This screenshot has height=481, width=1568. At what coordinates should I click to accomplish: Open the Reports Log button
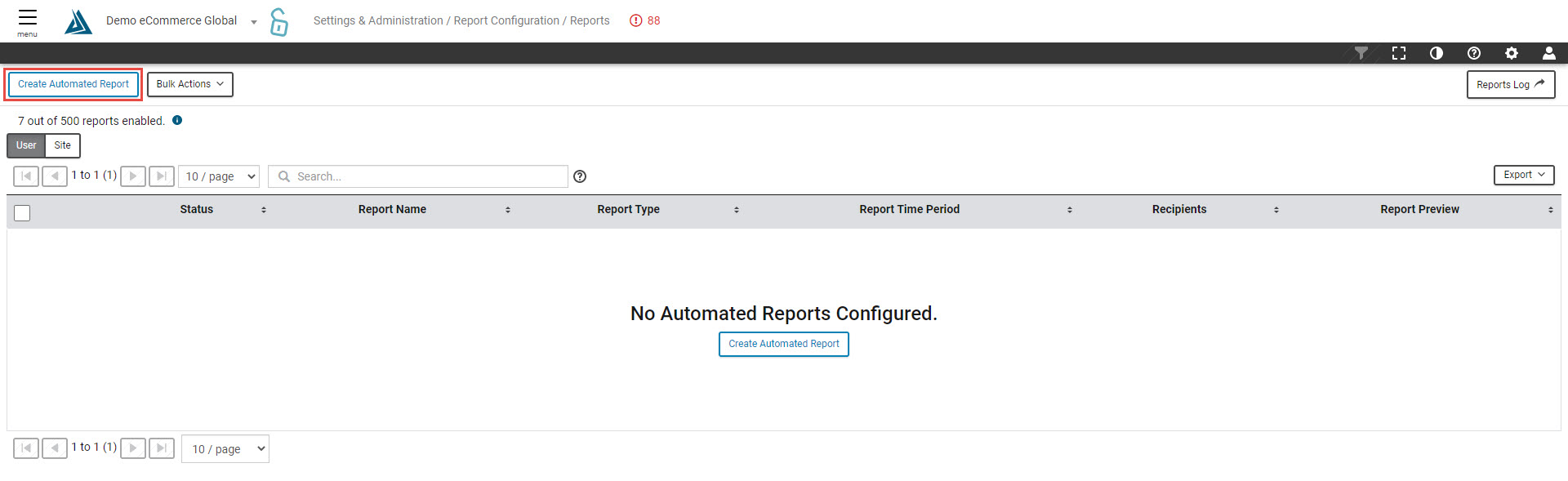pyautogui.click(x=1510, y=84)
